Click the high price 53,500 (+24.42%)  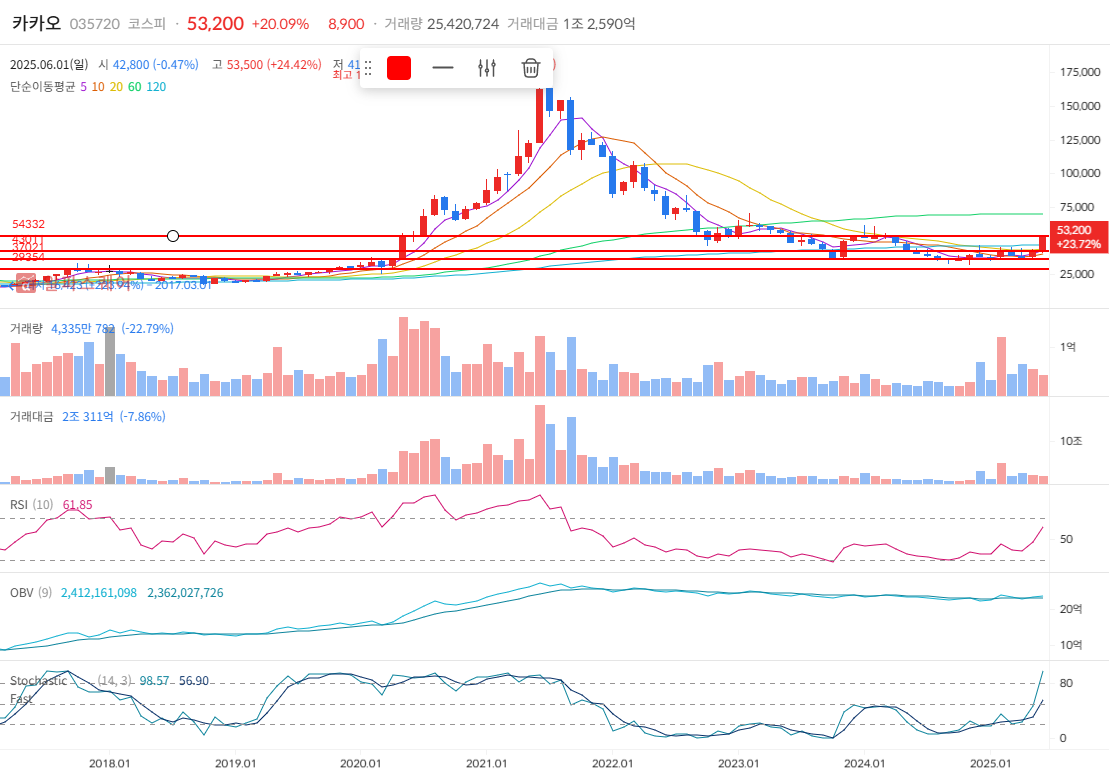tap(274, 64)
